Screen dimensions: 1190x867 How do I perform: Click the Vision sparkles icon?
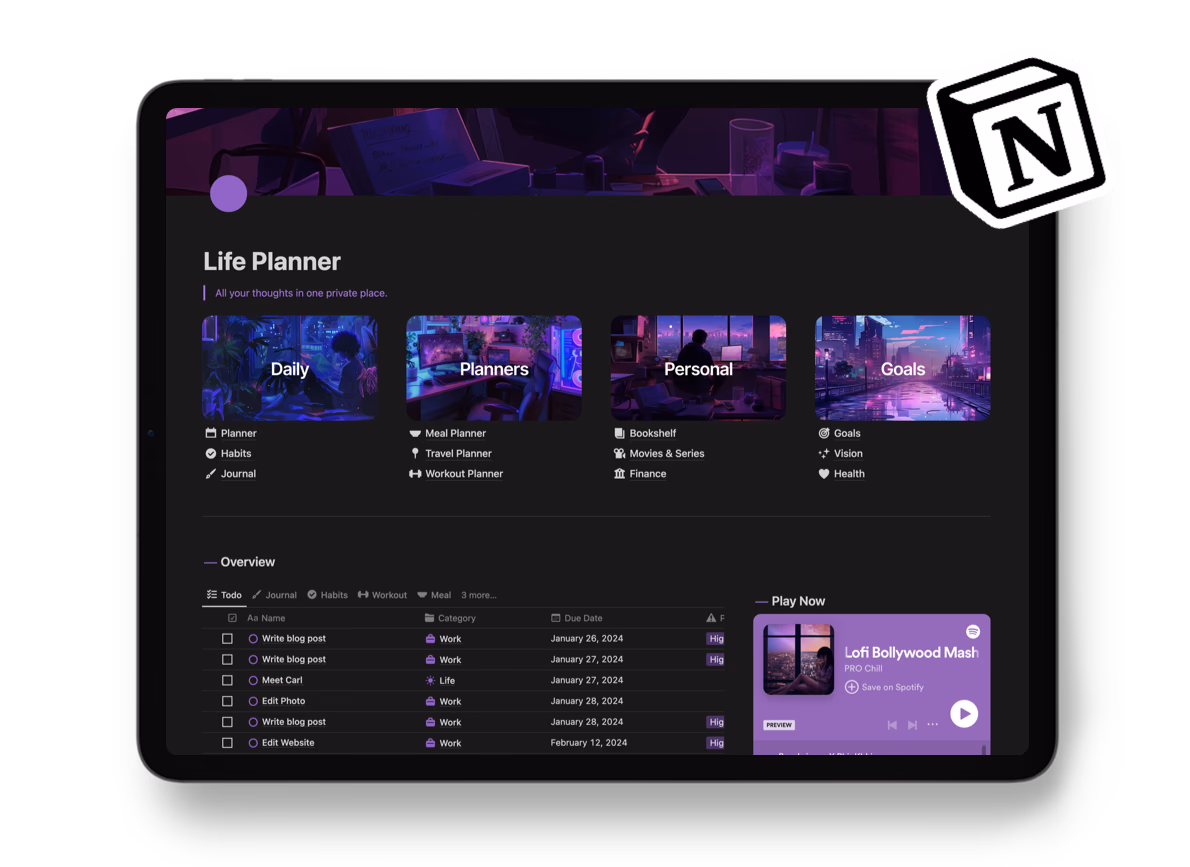tap(823, 453)
